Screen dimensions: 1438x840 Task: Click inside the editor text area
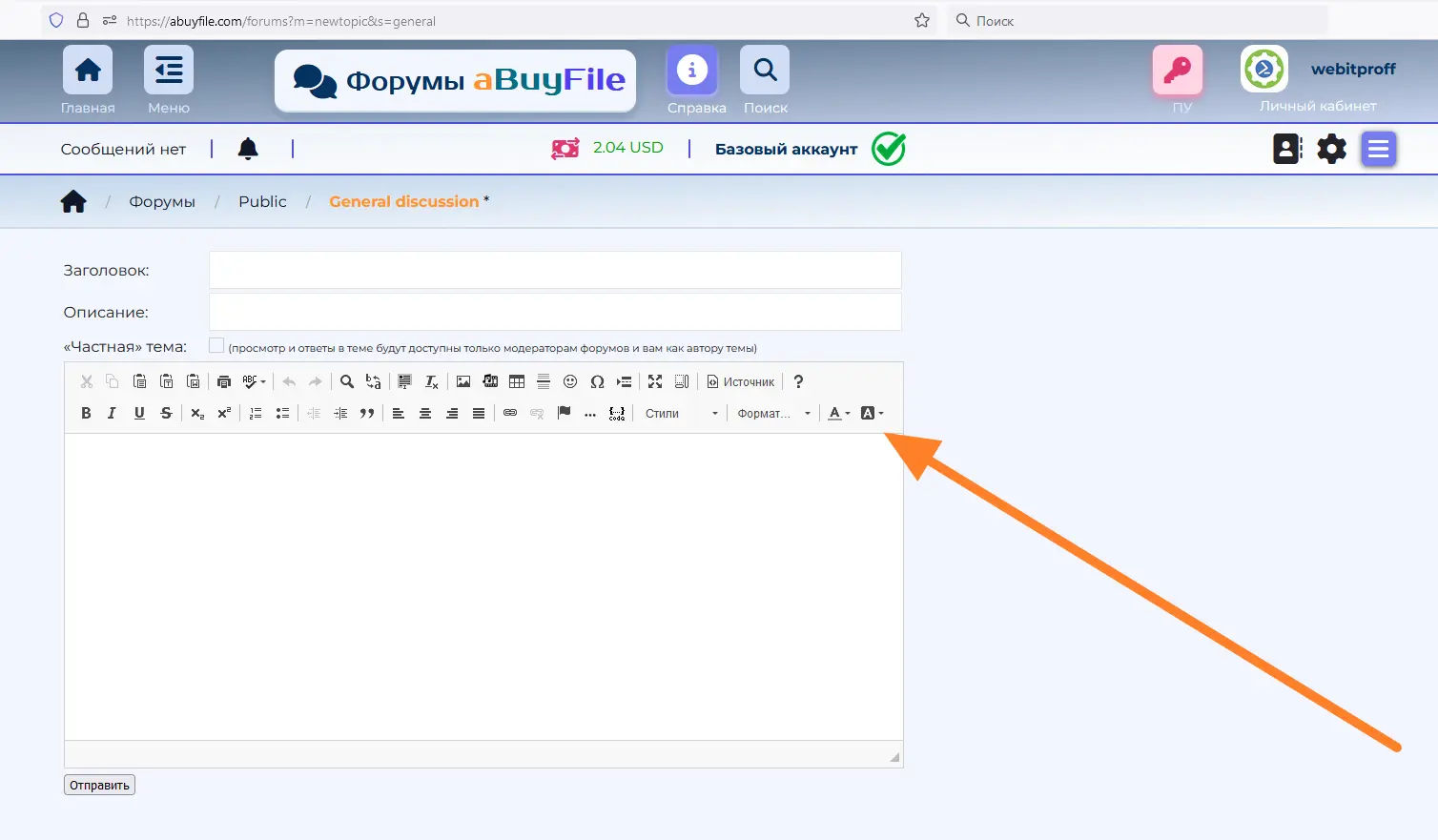click(483, 586)
